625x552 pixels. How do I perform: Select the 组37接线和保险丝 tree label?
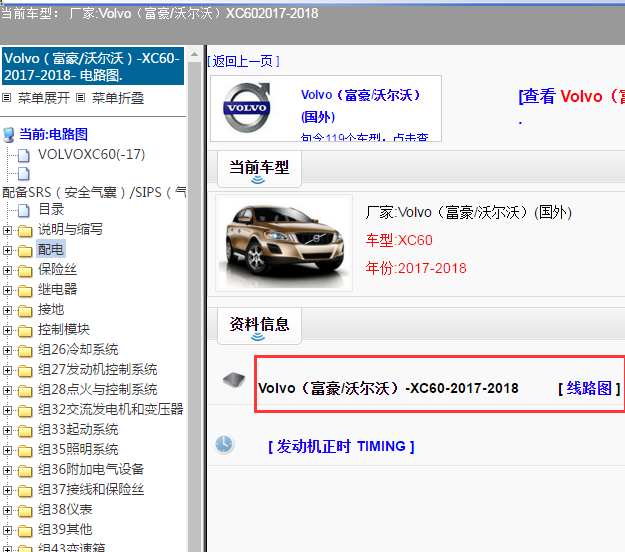[91, 489]
